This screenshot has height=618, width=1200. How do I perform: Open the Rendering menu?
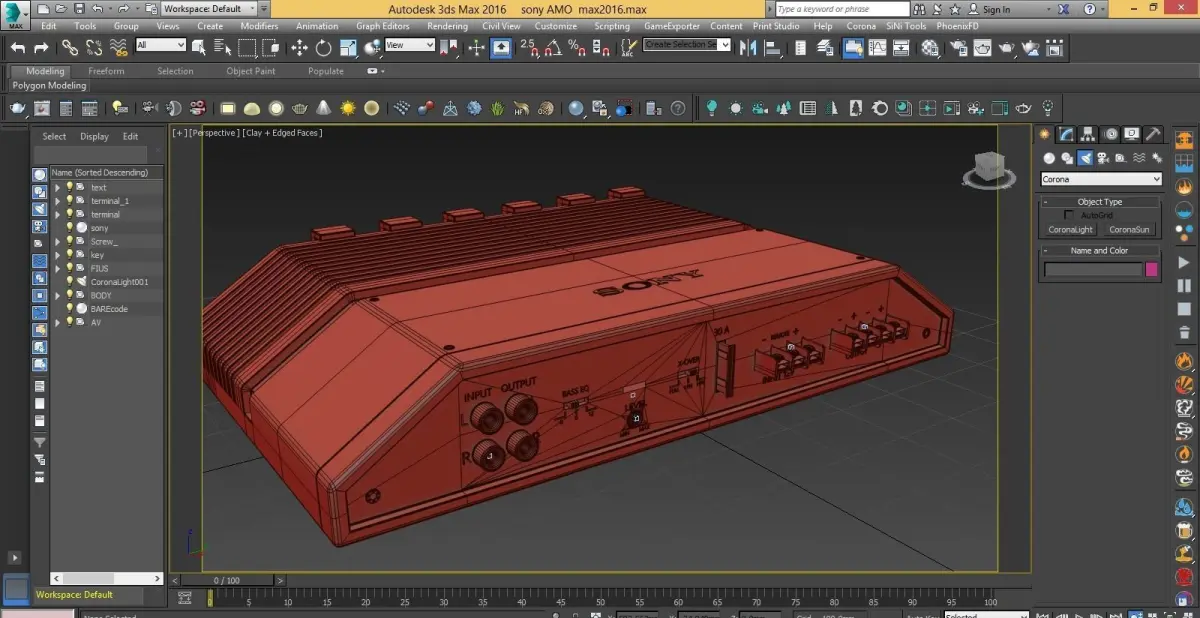pyautogui.click(x=447, y=26)
